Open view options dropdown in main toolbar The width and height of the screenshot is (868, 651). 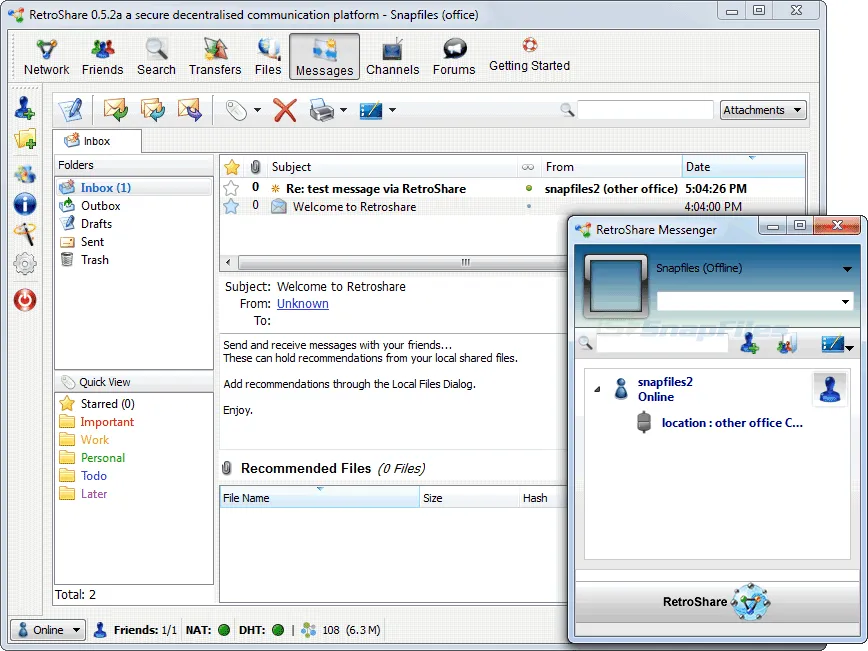point(392,110)
